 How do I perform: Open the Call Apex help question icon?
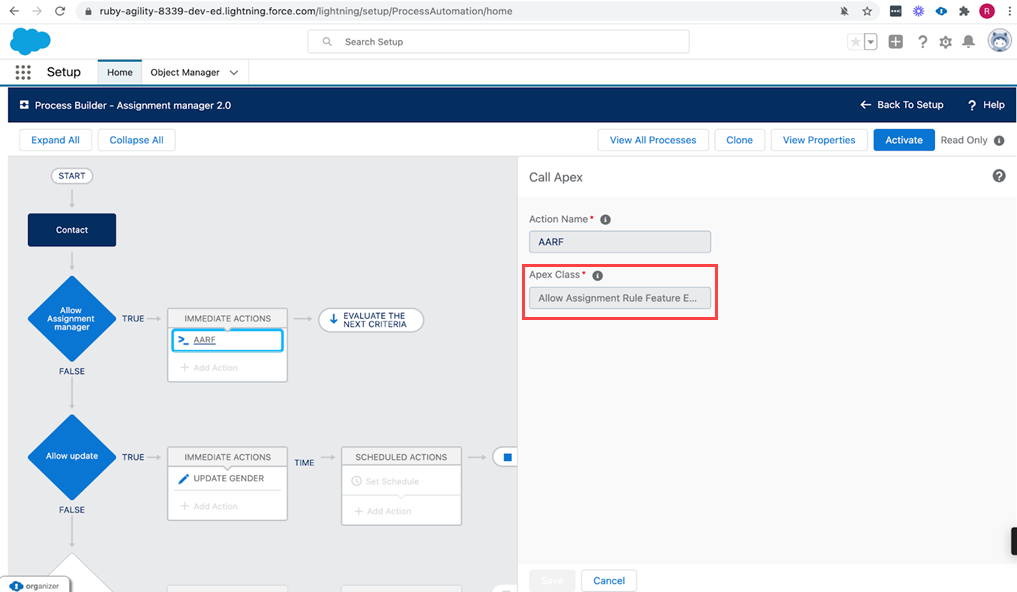998,176
